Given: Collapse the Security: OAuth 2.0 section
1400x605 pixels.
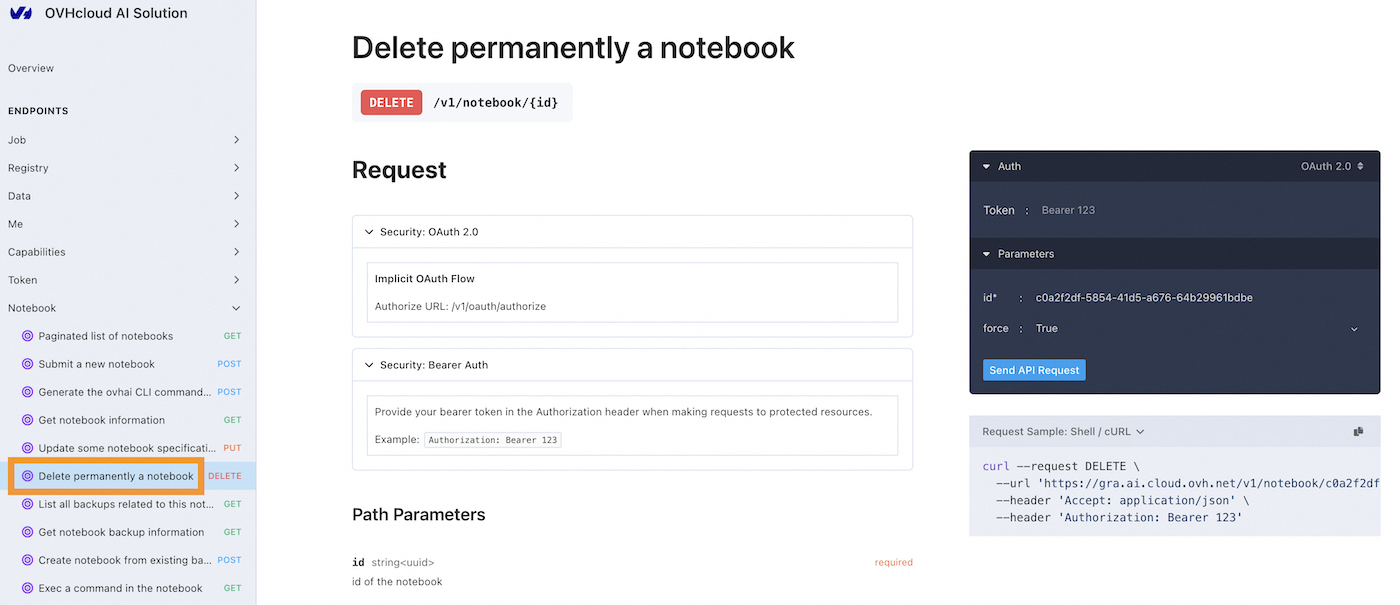Looking at the screenshot, I should pyautogui.click(x=369, y=231).
